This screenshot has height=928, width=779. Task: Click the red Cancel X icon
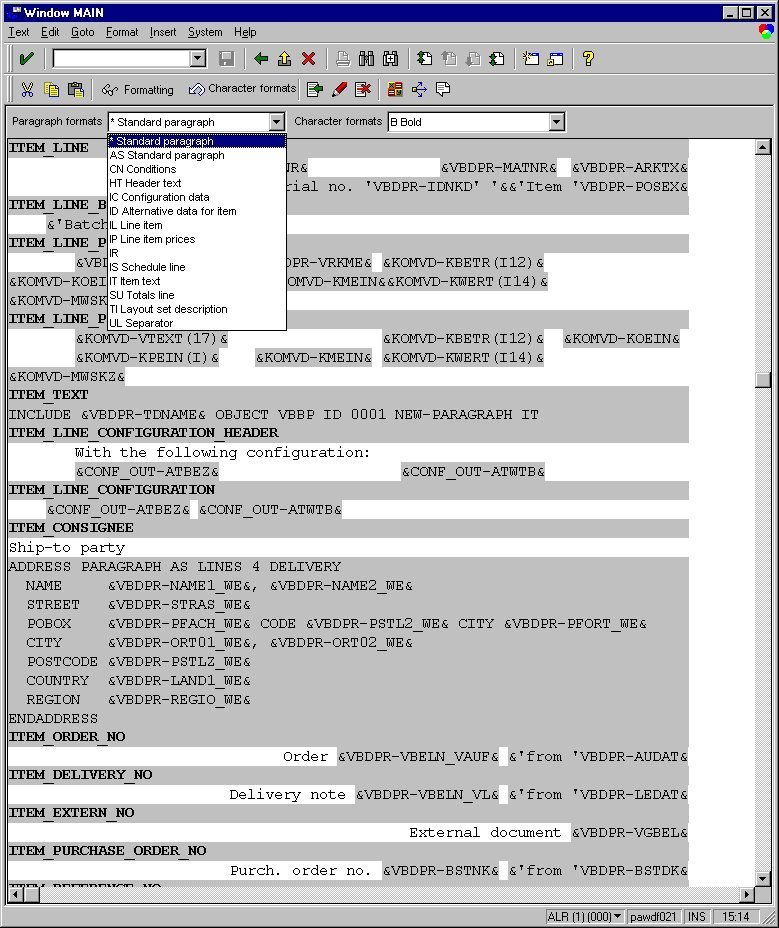pyautogui.click(x=309, y=59)
